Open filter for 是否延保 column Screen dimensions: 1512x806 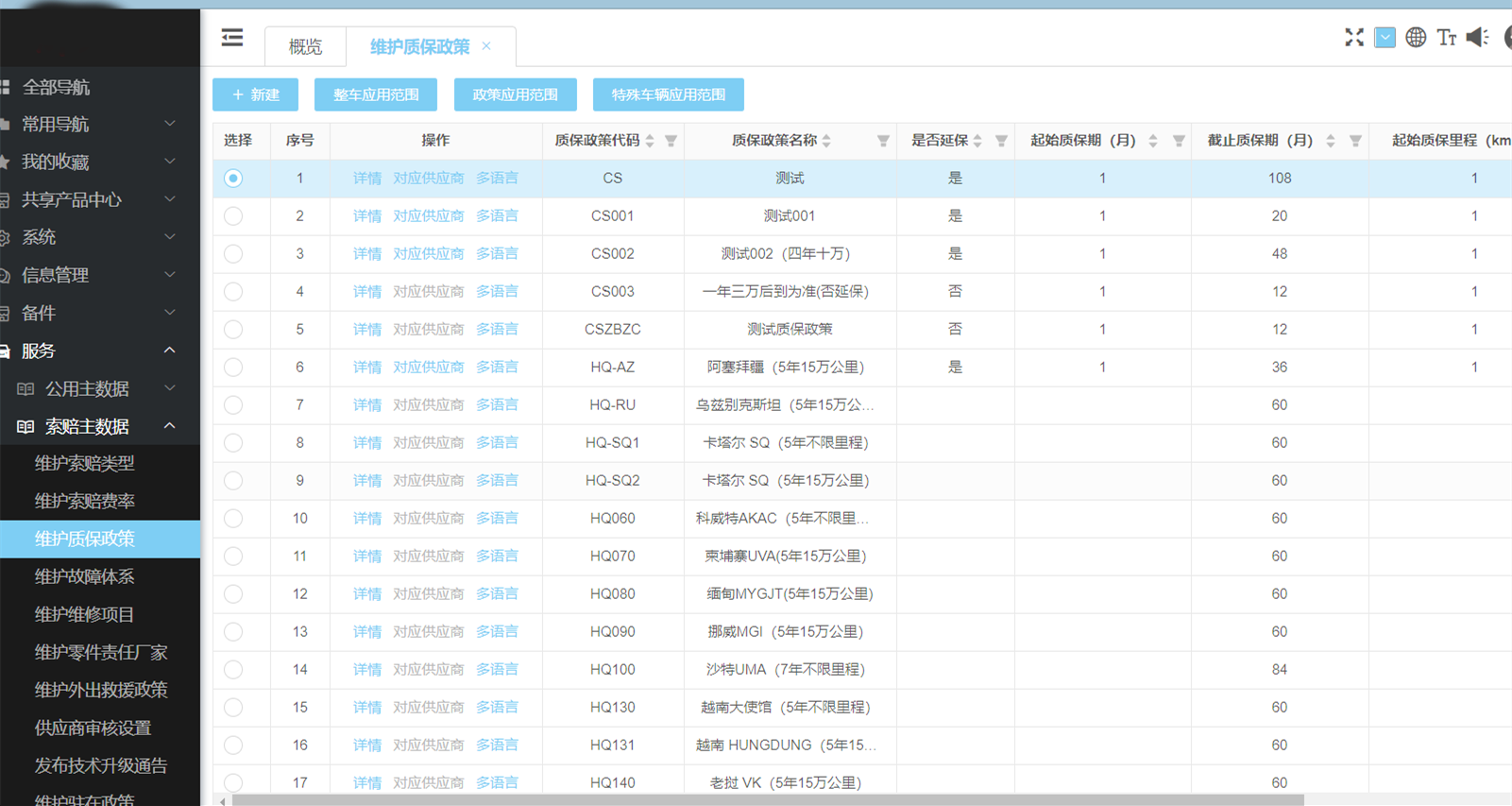pyautogui.click(x=1001, y=141)
